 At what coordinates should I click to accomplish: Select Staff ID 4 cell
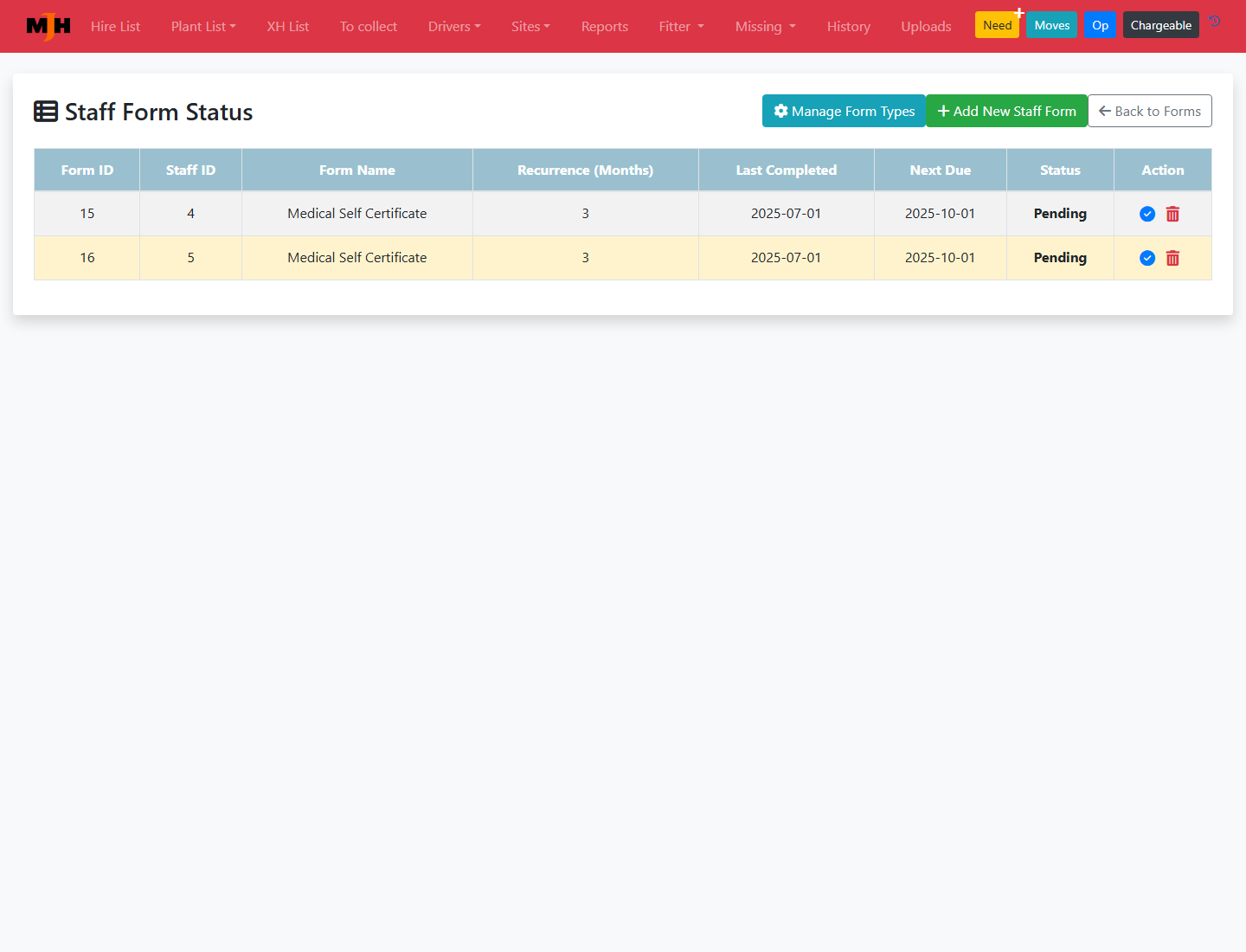click(x=190, y=213)
